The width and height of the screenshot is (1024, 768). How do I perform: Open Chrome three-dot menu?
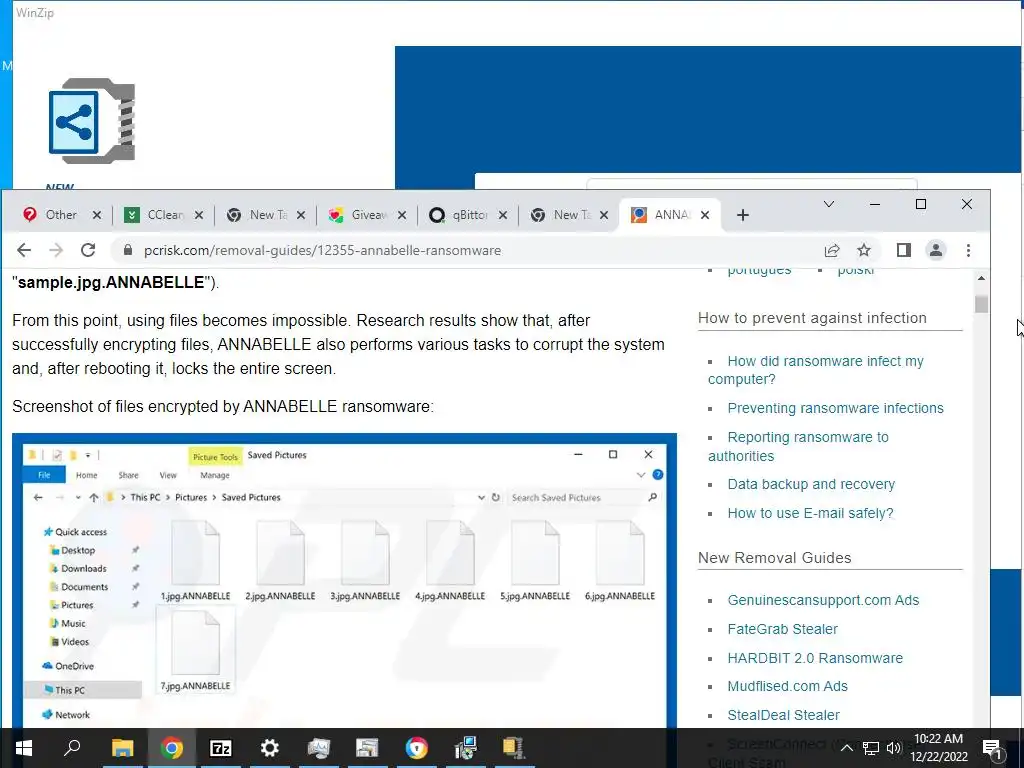pos(968,250)
